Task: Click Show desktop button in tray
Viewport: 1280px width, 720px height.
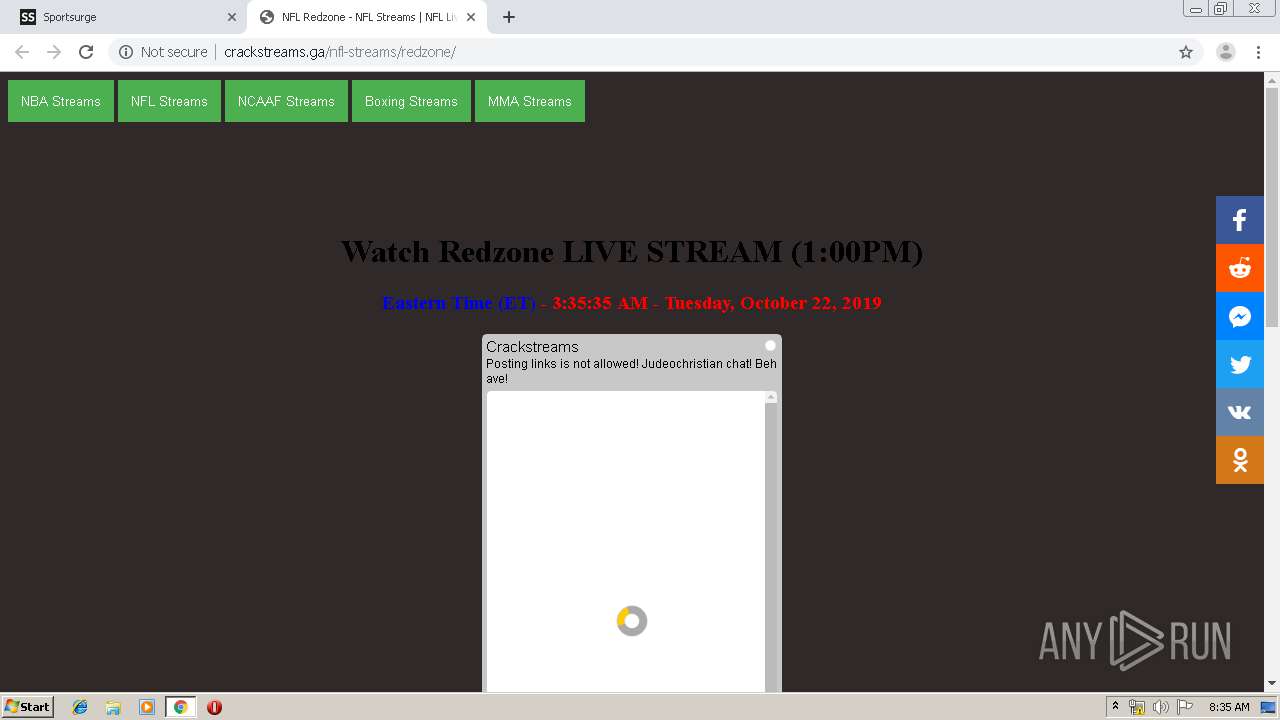Action: point(1268,707)
